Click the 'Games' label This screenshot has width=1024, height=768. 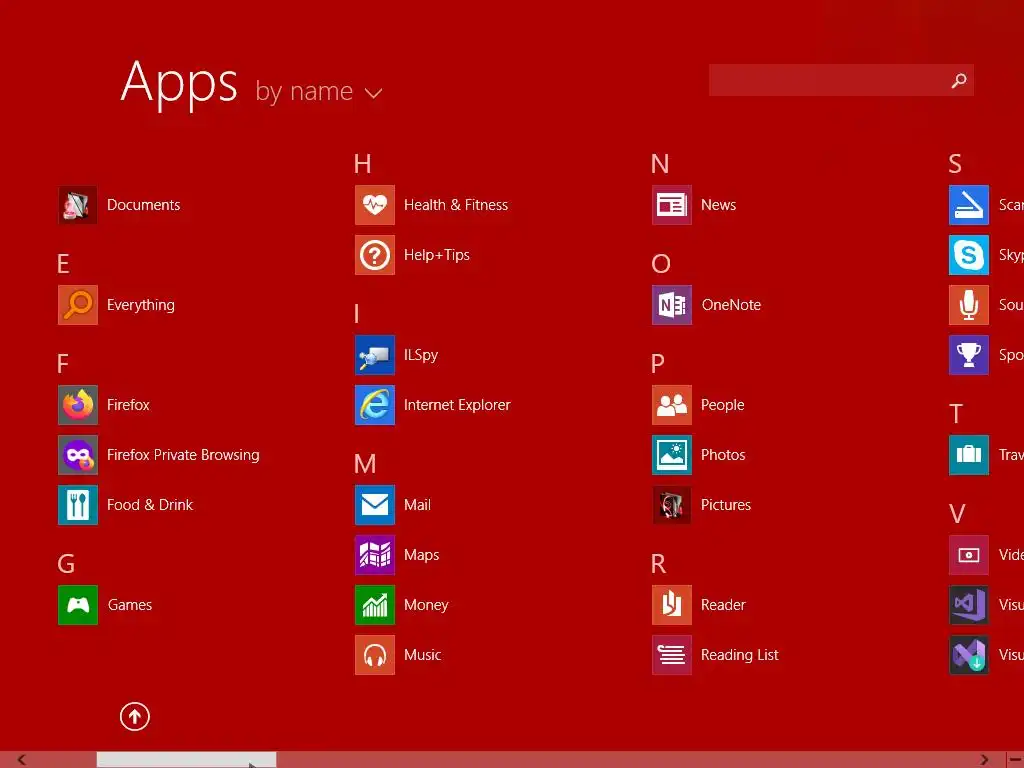click(x=130, y=605)
